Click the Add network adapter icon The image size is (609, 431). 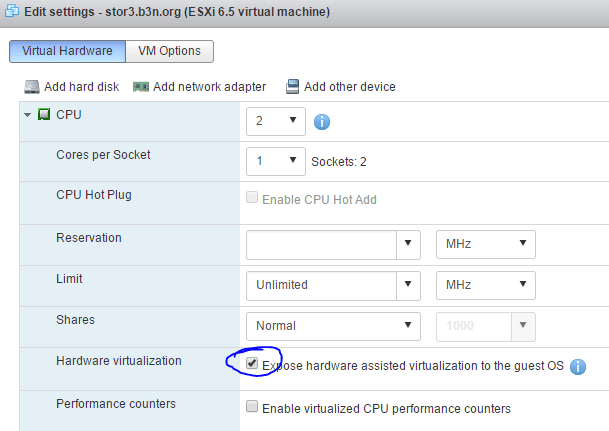click(141, 87)
